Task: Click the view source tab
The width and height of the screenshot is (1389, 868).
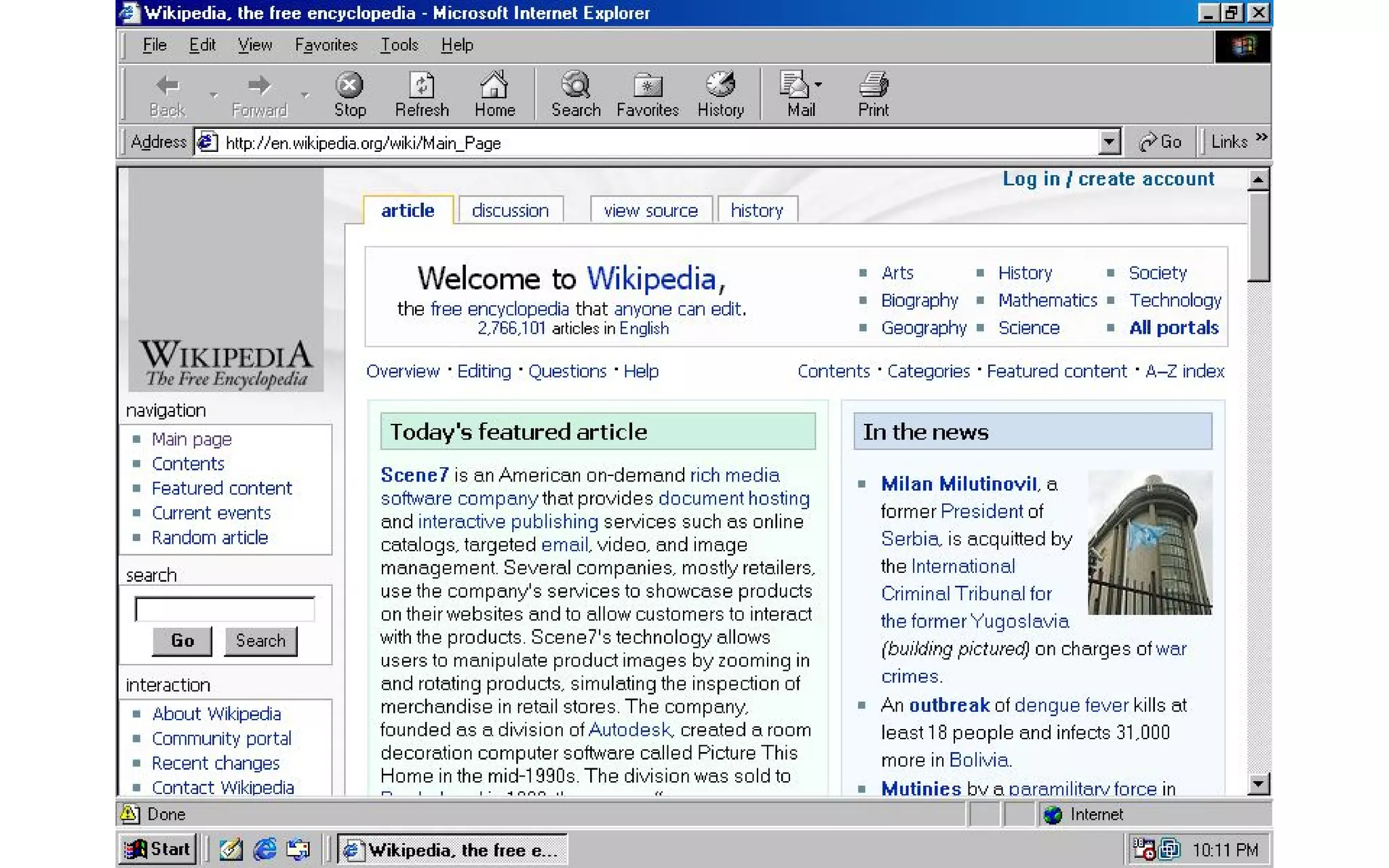Action: (650, 211)
